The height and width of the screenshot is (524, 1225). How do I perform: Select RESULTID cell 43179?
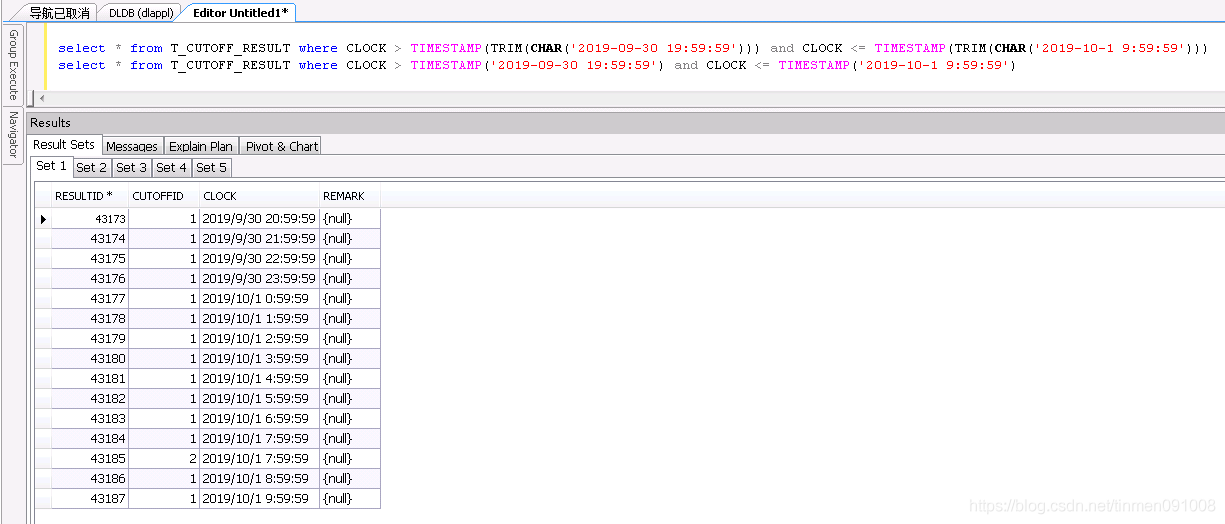(90, 338)
